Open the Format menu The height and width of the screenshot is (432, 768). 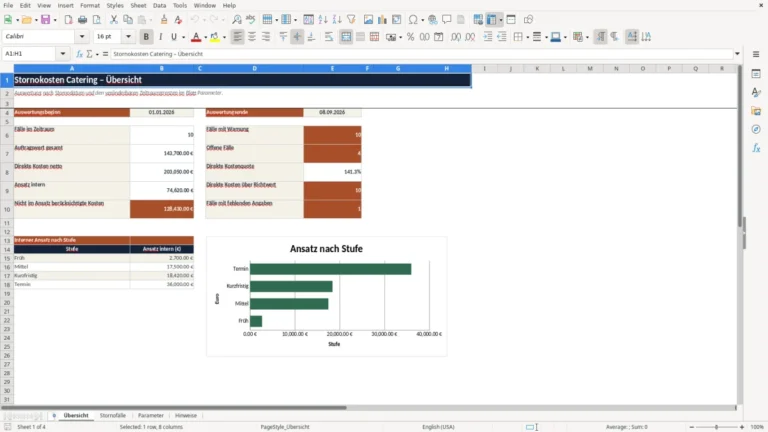coord(90,5)
